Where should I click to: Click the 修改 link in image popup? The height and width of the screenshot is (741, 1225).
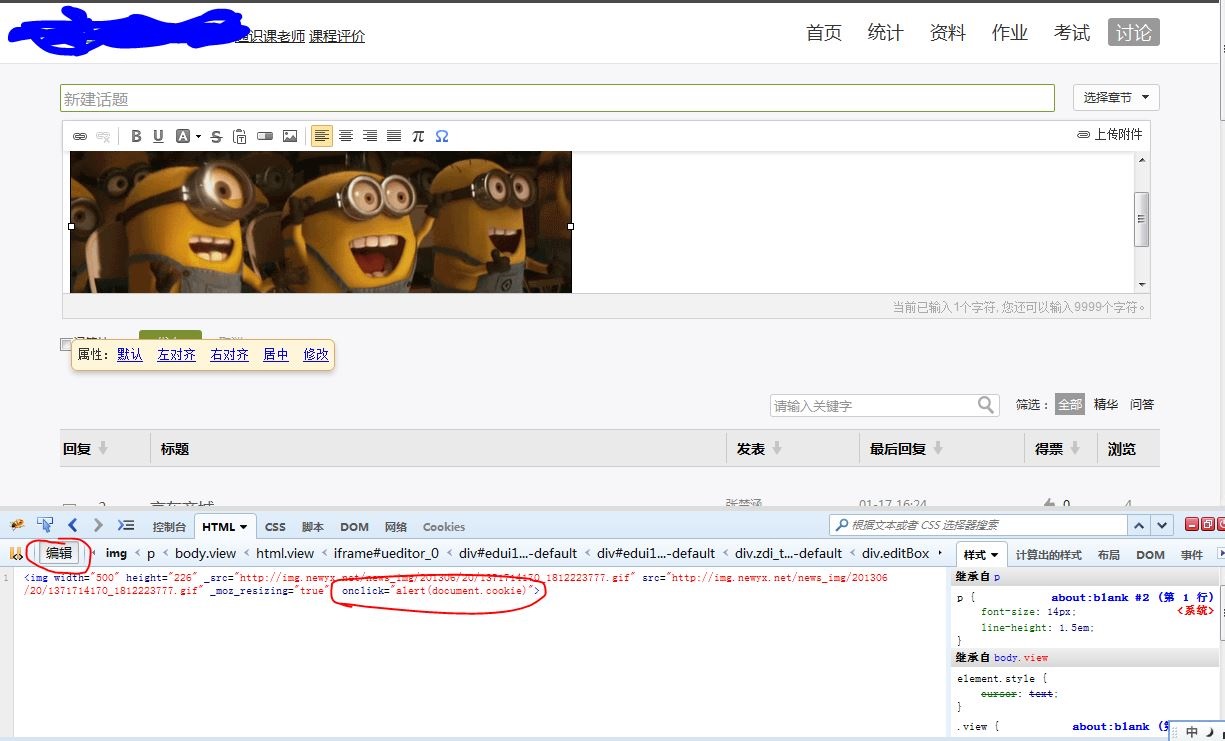tap(316, 354)
